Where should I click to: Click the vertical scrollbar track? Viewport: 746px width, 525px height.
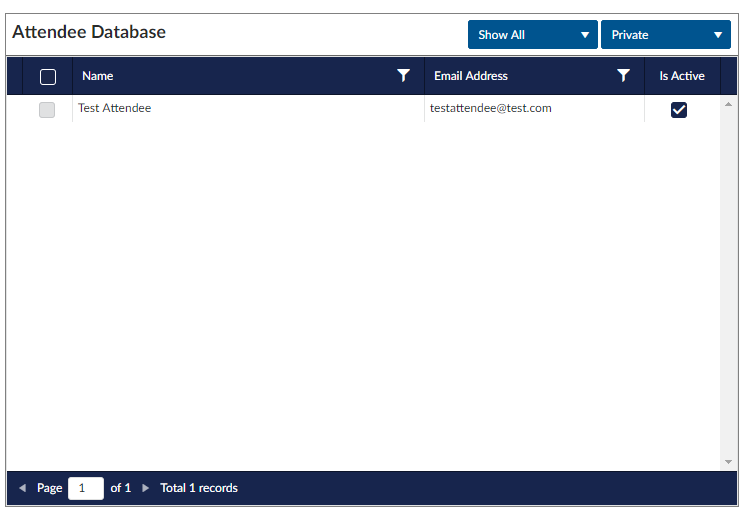pyautogui.click(x=728, y=280)
